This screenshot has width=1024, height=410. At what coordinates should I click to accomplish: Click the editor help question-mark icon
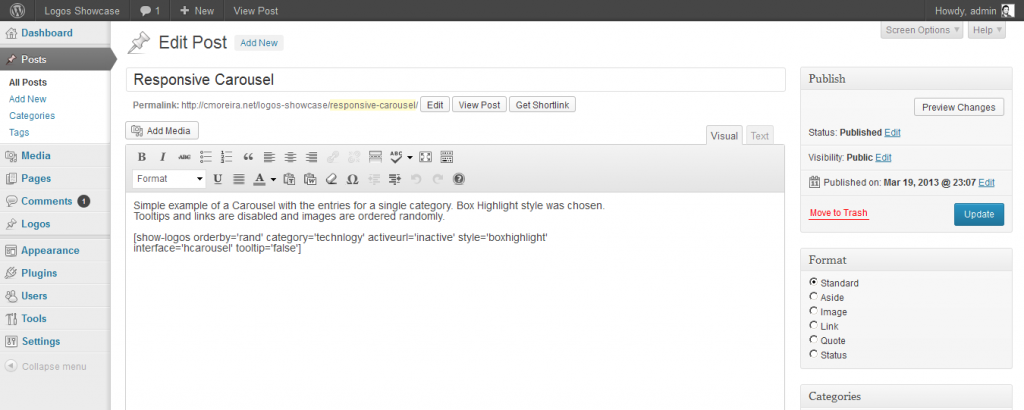coord(459,180)
